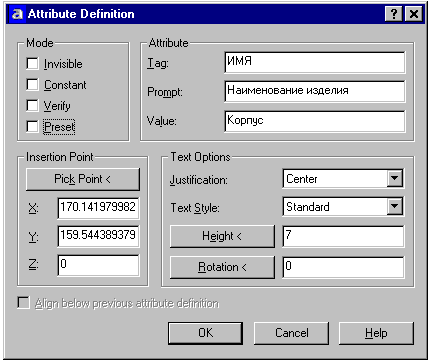
Task: Click the question mark help button in title bar
Action: click(x=394, y=14)
